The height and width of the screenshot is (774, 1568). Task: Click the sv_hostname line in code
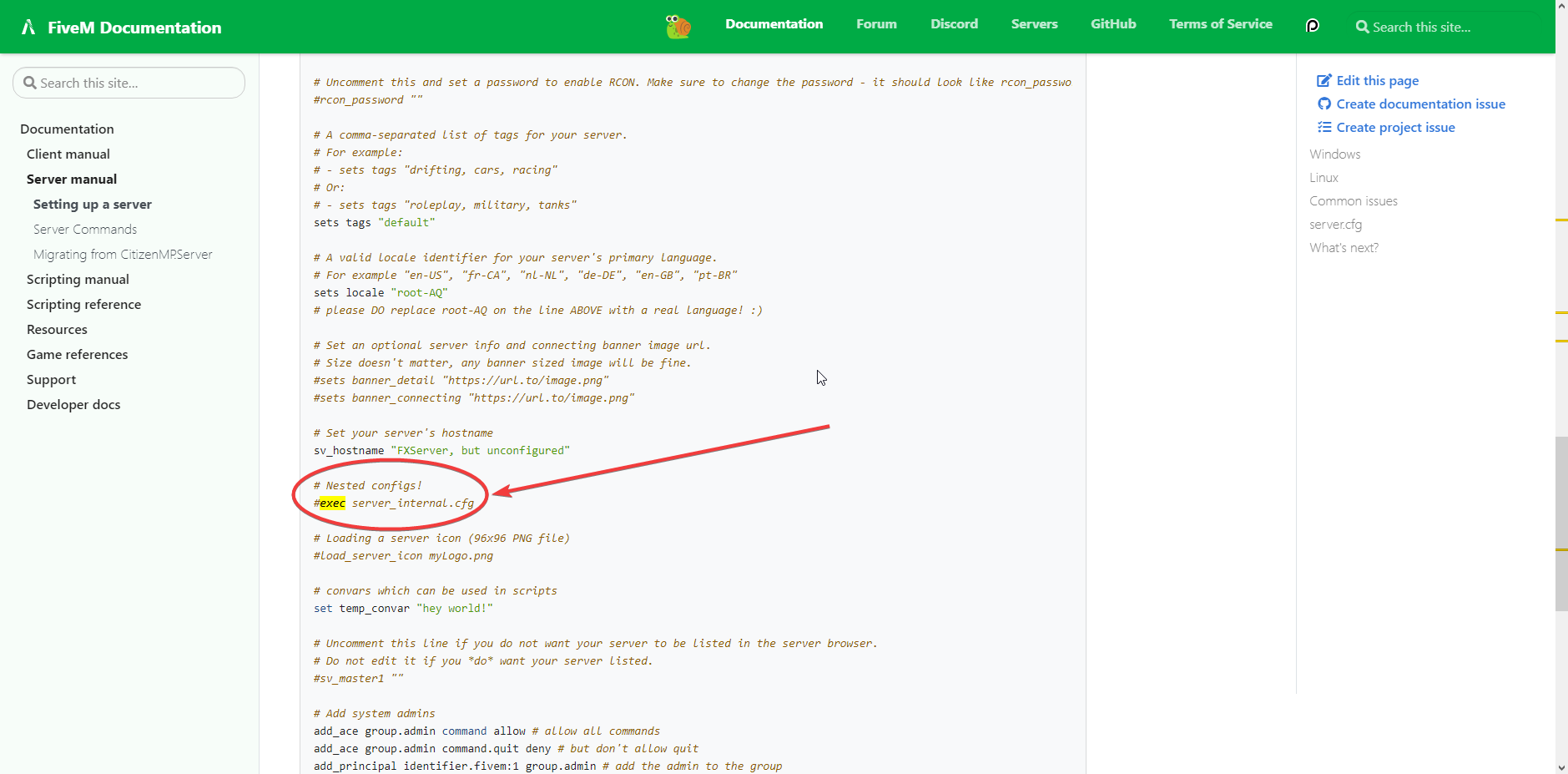441,451
